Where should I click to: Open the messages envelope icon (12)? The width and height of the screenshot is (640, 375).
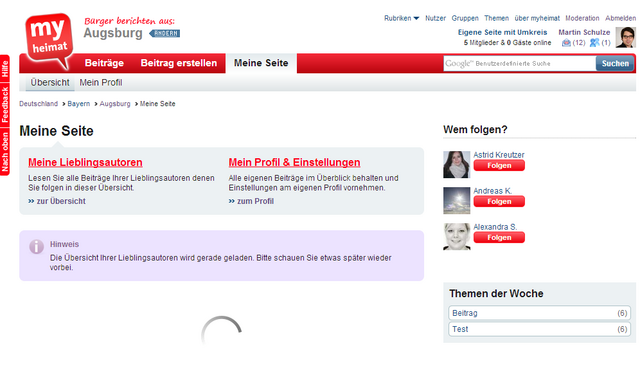point(566,43)
